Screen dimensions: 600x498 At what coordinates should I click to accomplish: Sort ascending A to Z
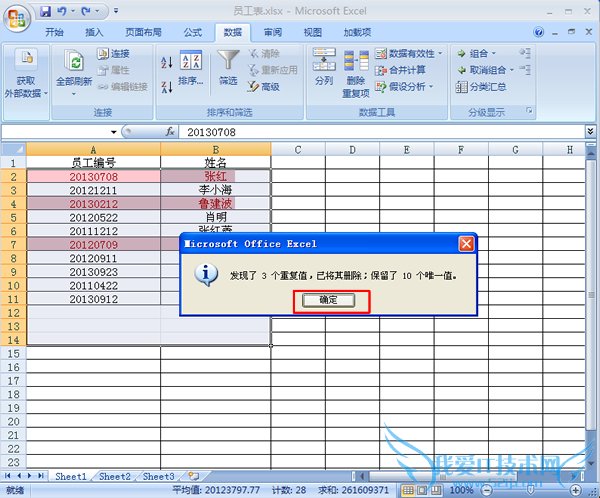[x=167, y=62]
